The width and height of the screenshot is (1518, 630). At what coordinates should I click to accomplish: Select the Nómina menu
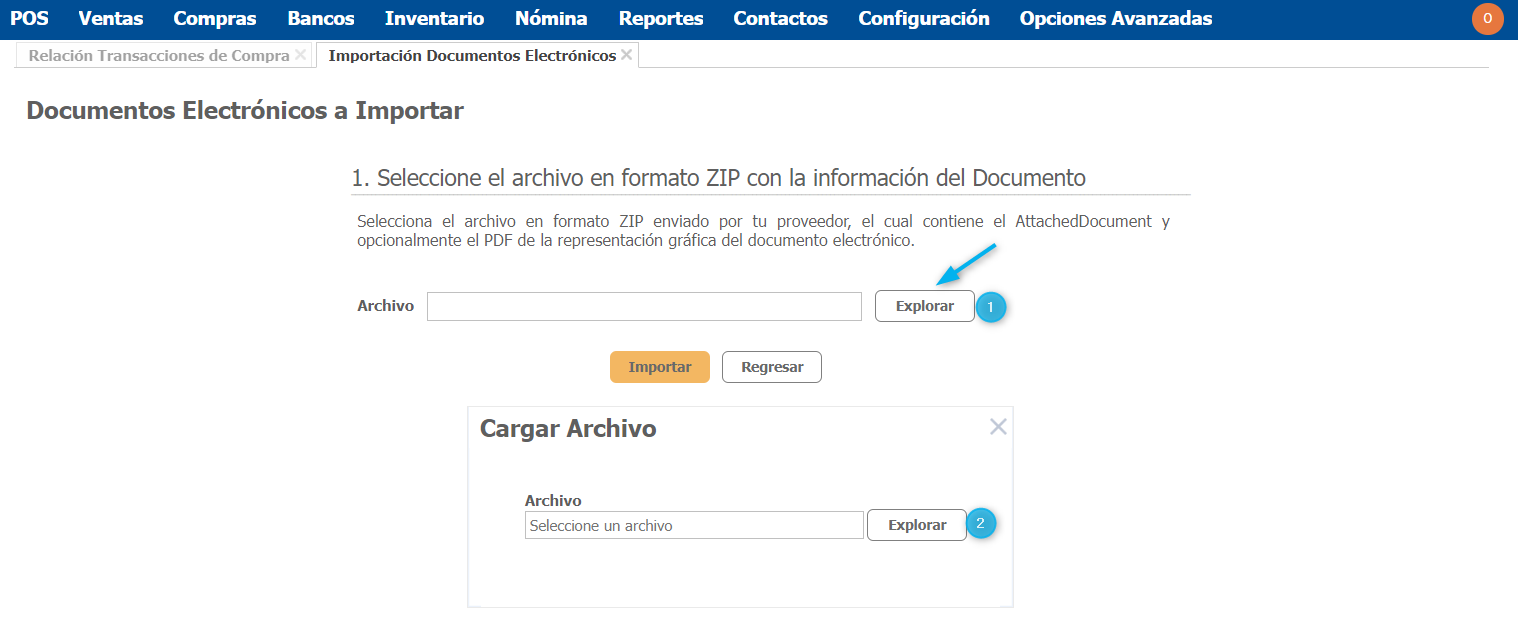(x=551, y=19)
